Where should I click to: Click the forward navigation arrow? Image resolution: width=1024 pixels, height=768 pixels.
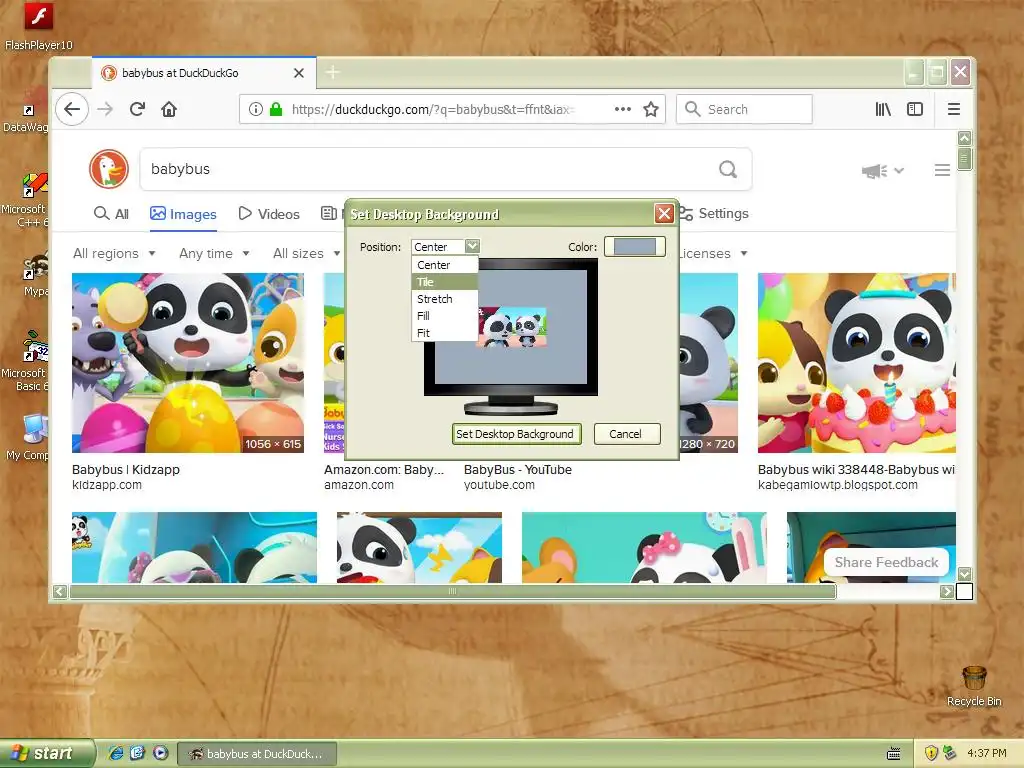104,109
